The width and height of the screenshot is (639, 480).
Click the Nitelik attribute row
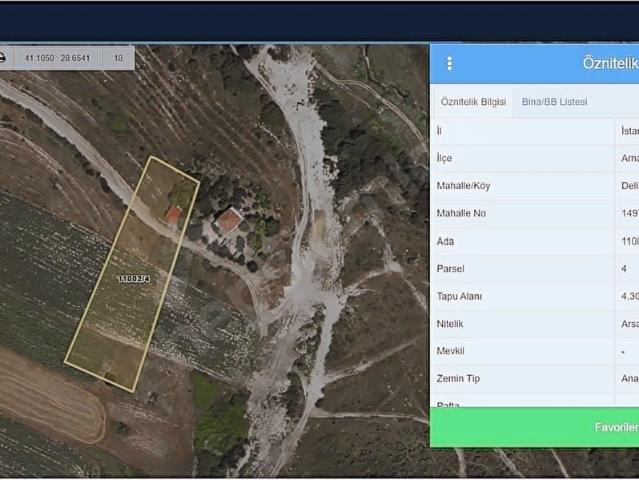(535, 324)
